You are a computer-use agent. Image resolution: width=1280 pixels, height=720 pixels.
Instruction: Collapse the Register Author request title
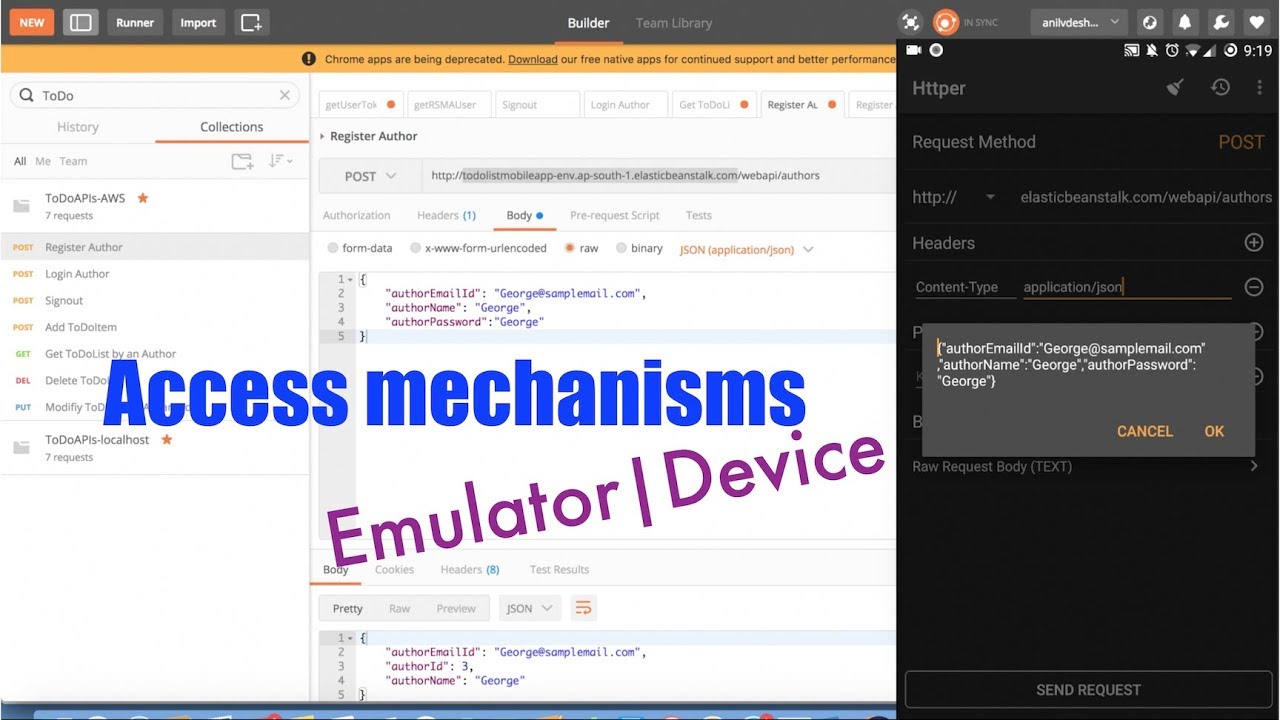322,136
